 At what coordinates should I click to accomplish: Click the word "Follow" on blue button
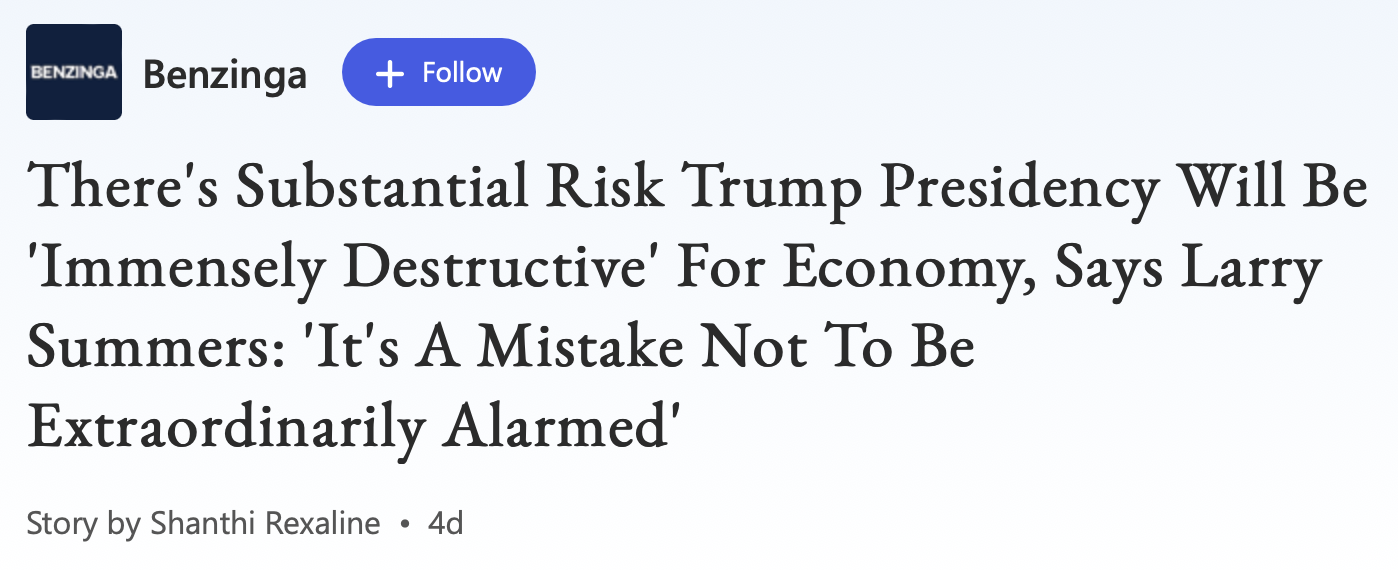pos(461,73)
